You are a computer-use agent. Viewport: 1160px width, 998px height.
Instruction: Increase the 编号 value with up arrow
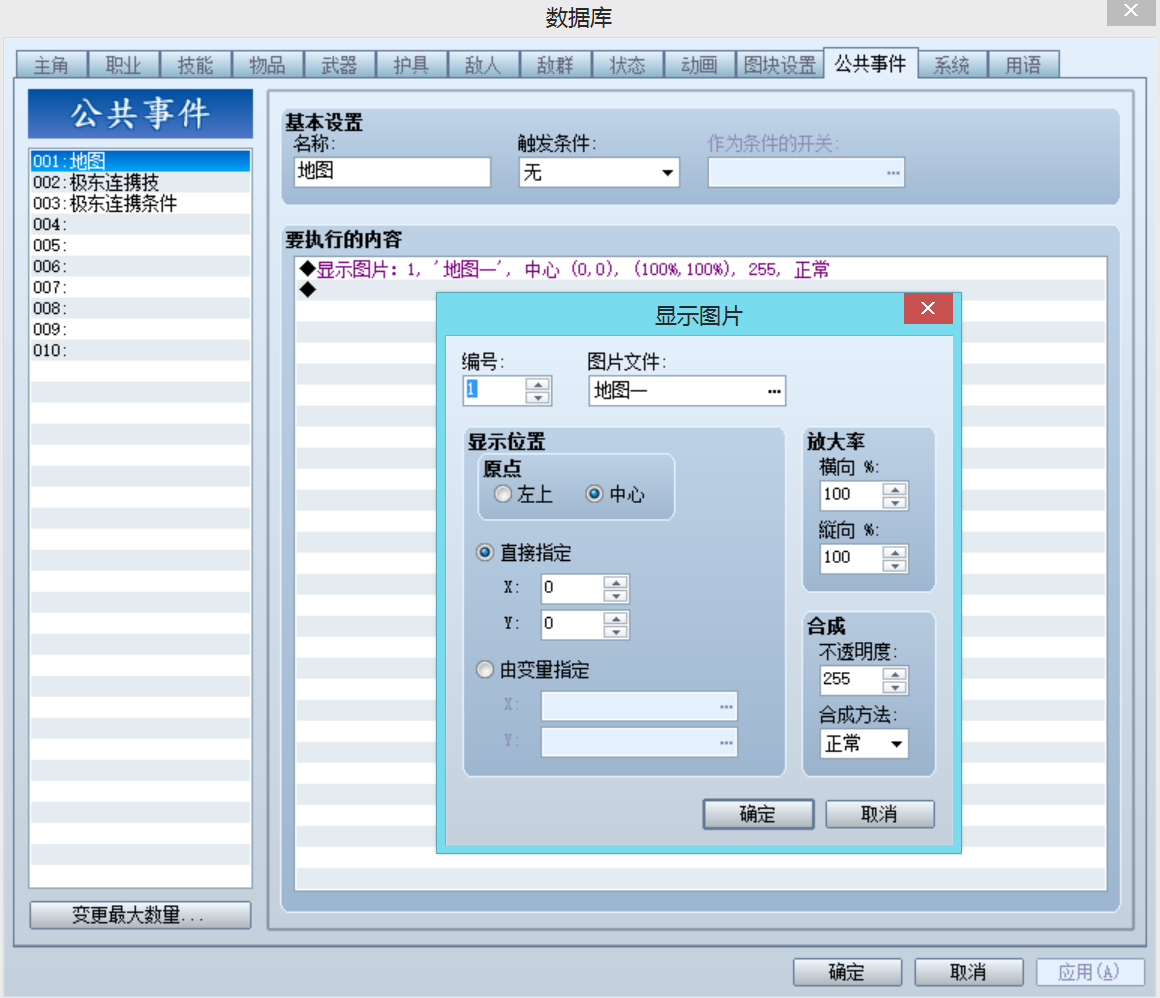click(x=538, y=383)
